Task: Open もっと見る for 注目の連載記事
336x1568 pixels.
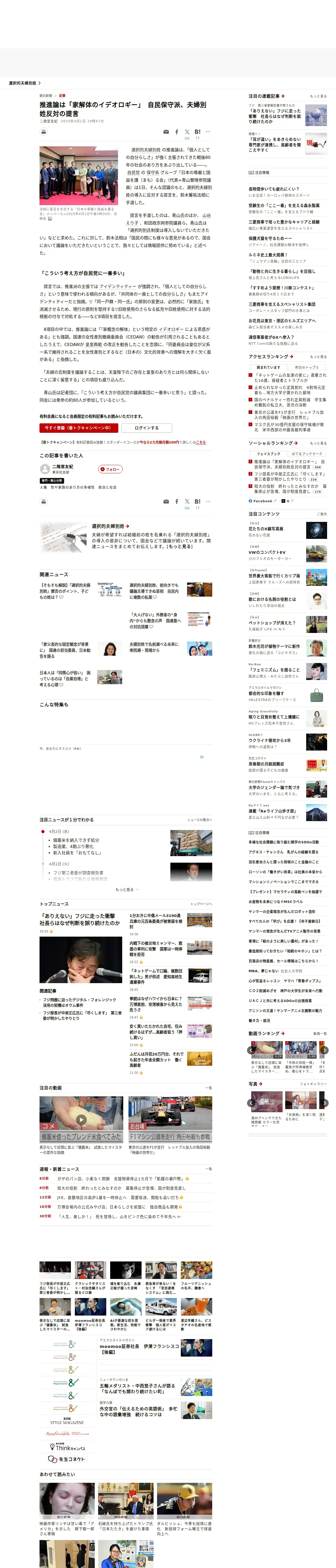Action: coord(318,96)
